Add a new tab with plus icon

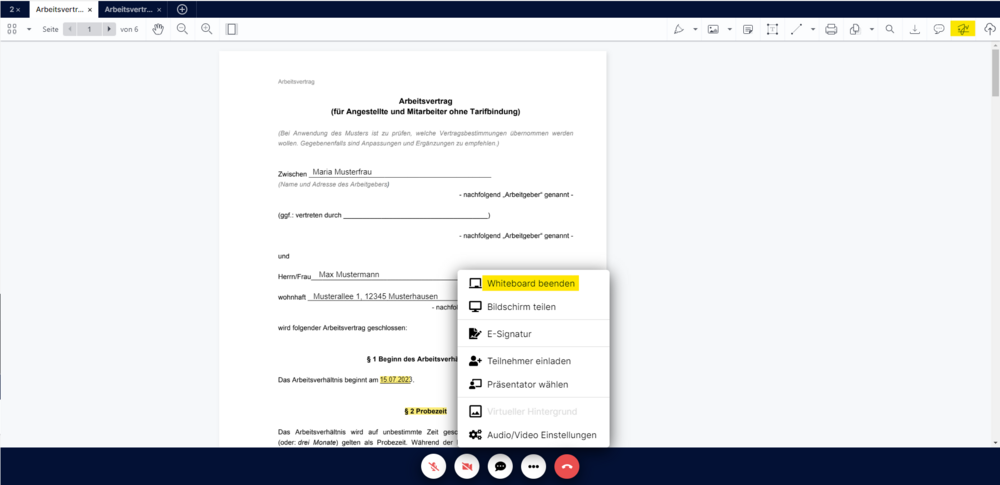[182, 10]
